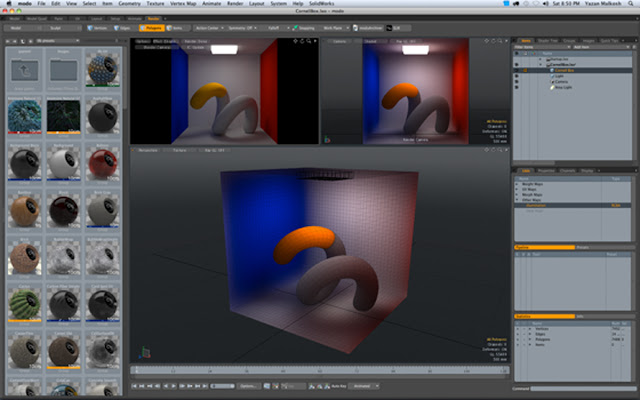Click the go-to-first-frame transport button
Screen dimensions: 640x400
[x=134, y=386]
